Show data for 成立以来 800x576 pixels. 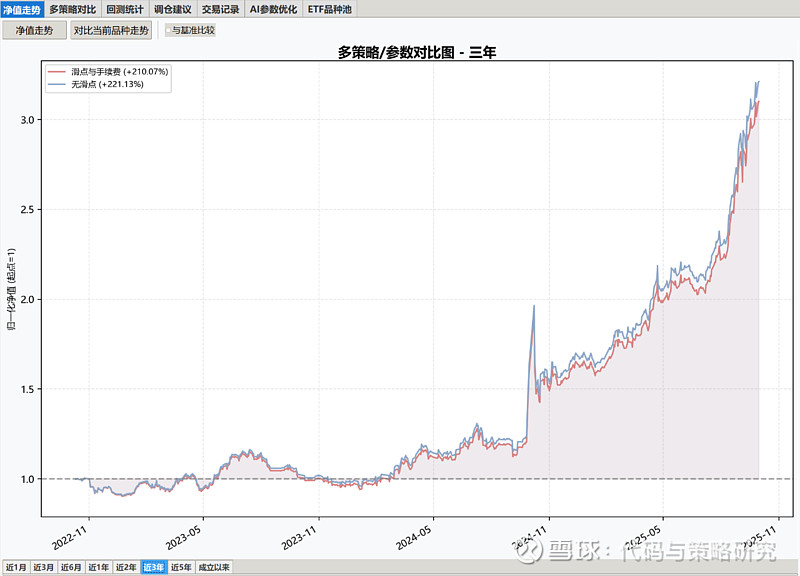(214, 567)
